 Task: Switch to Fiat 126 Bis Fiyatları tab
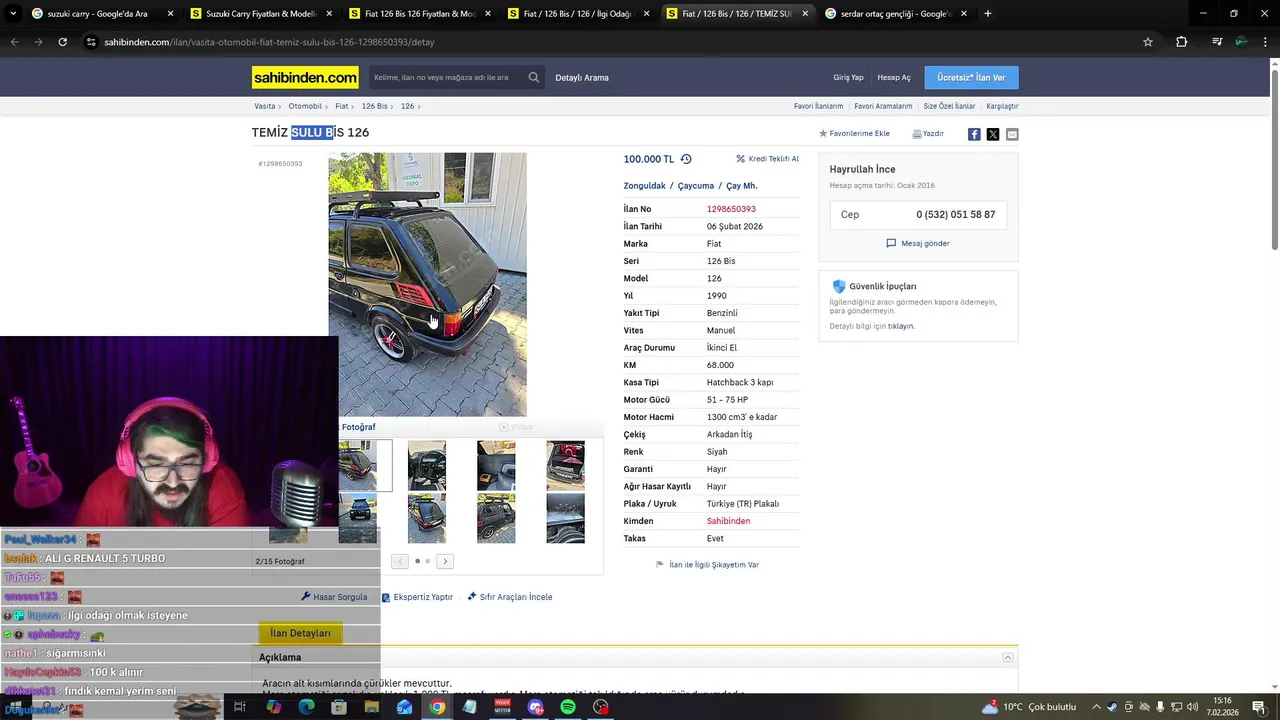pos(420,14)
